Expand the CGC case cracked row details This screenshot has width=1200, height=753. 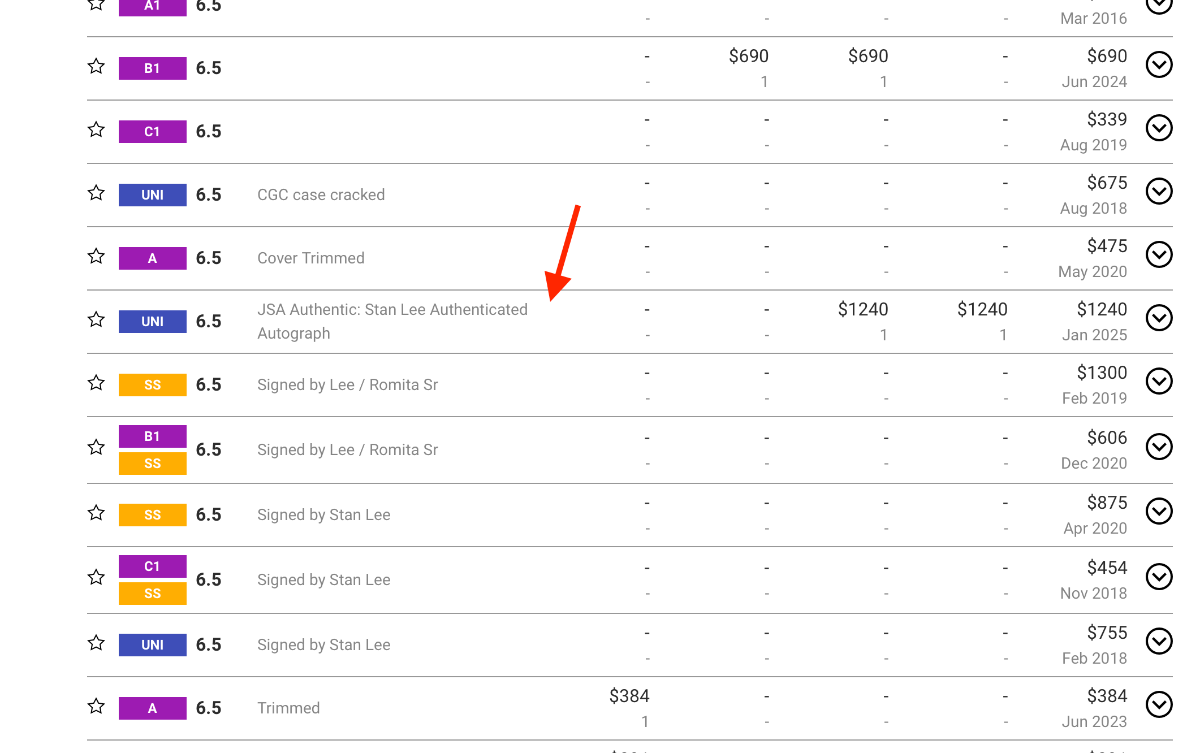click(x=1158, y=192)
